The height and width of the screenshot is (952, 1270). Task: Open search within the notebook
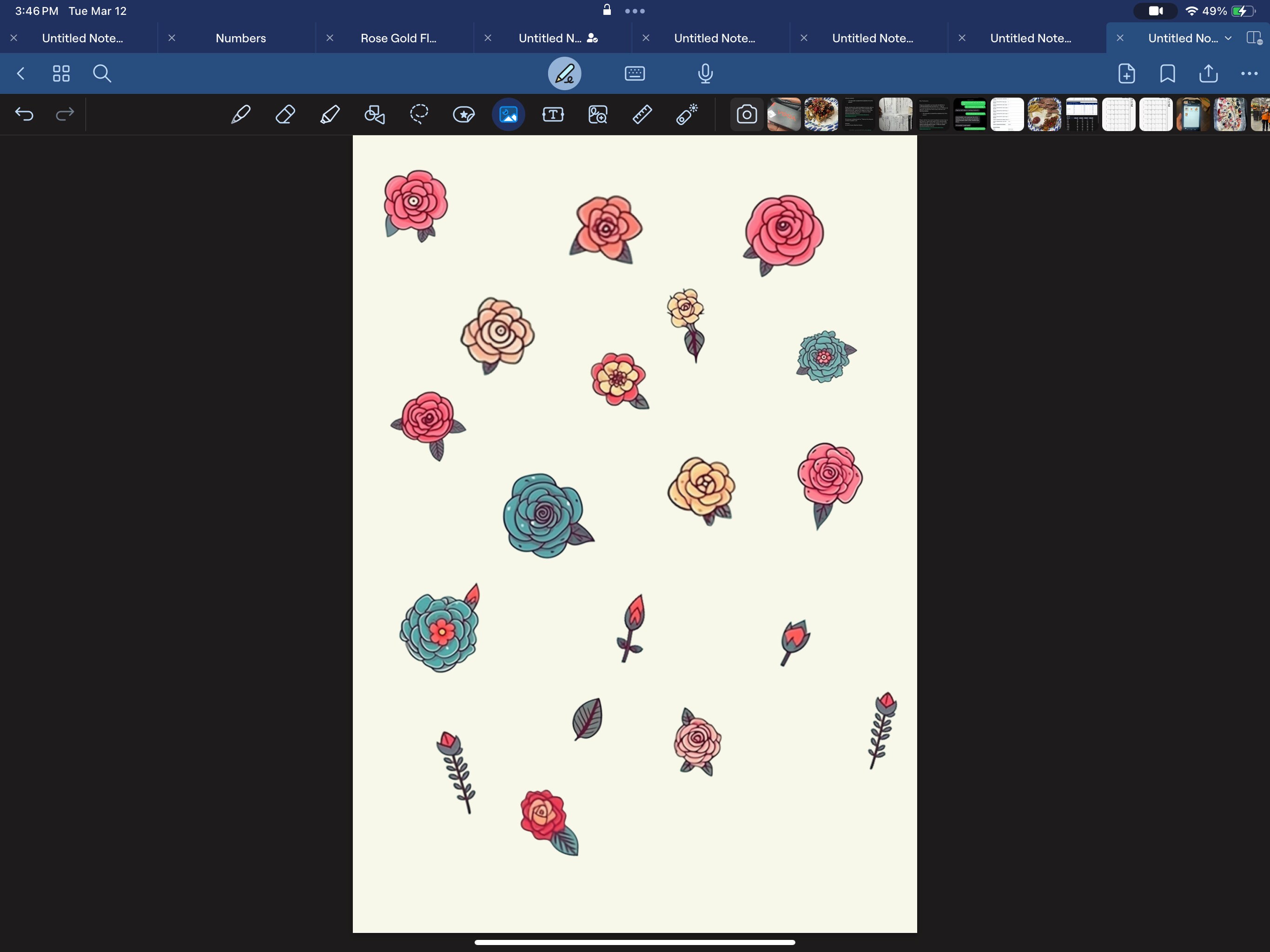click(102, 73)
